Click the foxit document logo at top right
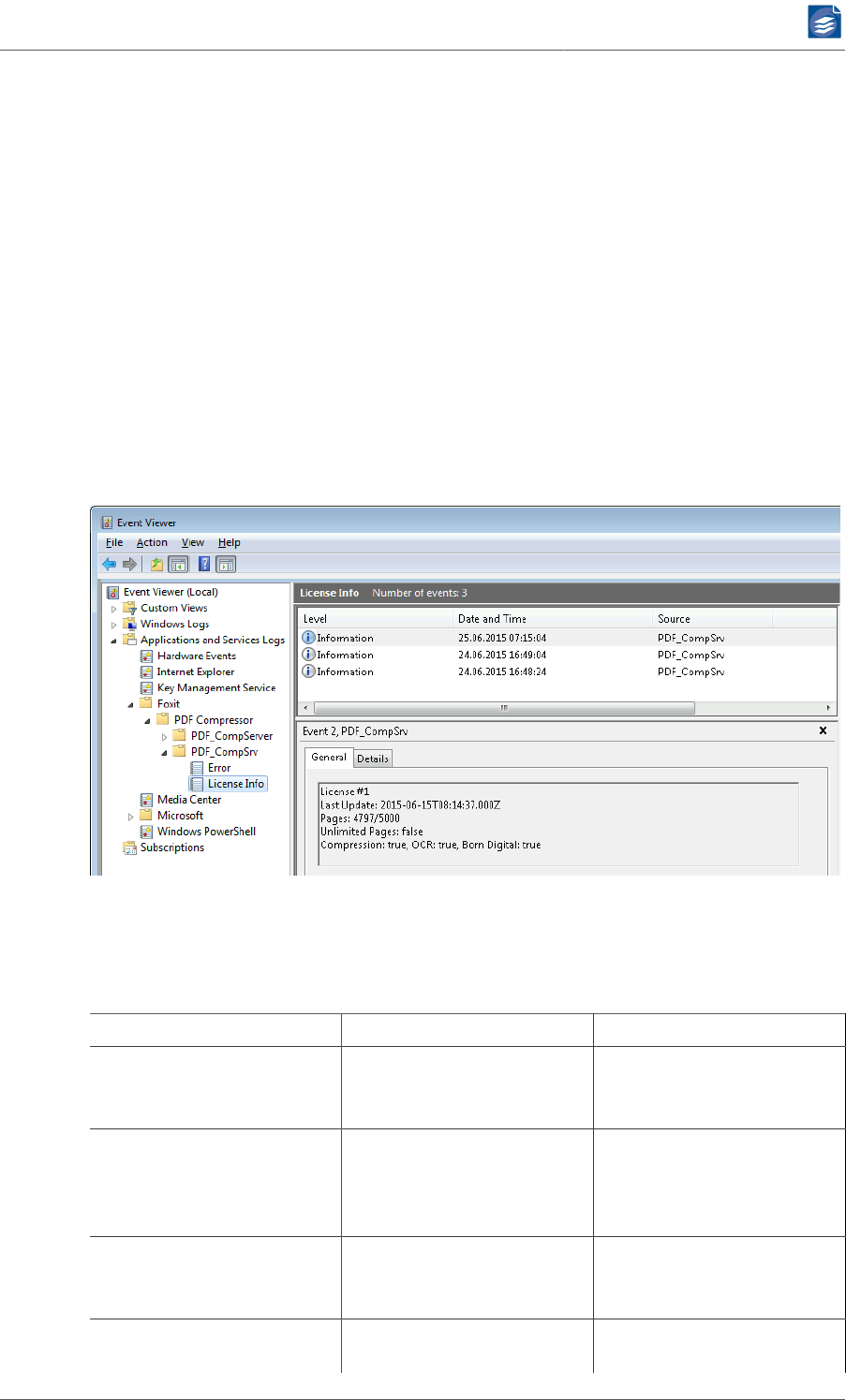Screen dimensions: 846x1400 coord(824,22)
